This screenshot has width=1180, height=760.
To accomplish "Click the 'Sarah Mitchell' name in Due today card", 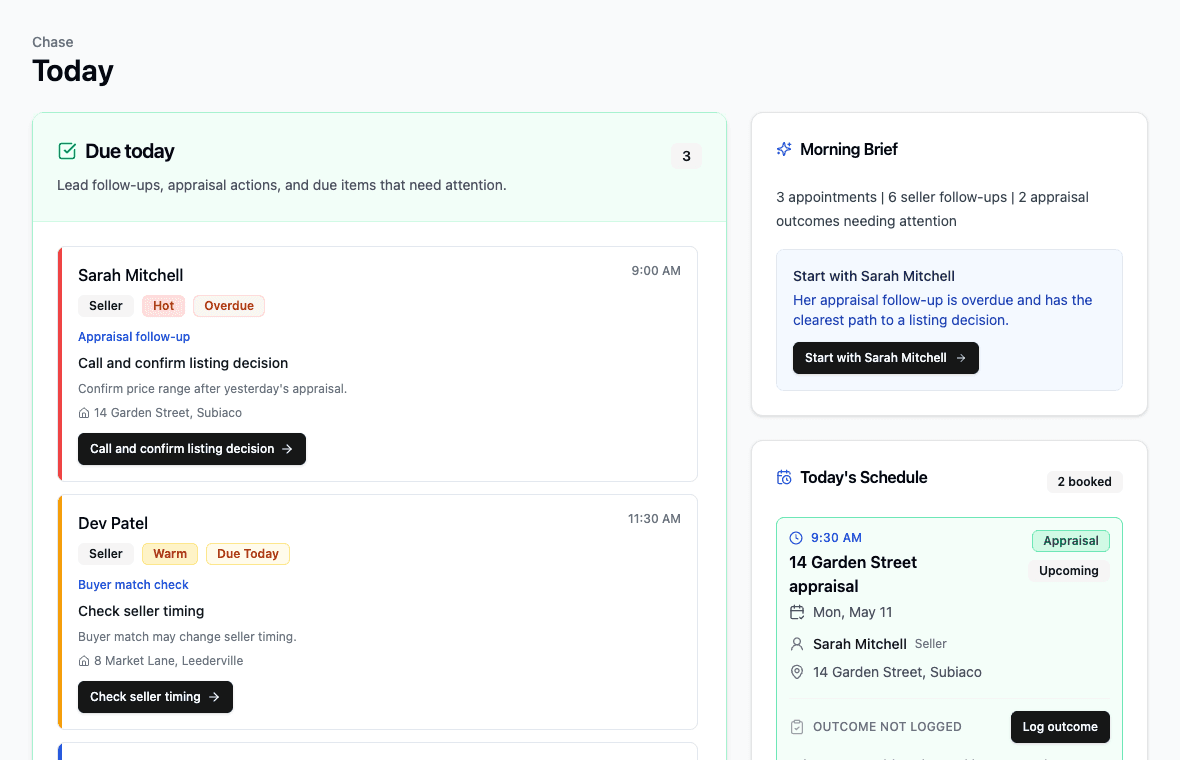I will (131, 275).
